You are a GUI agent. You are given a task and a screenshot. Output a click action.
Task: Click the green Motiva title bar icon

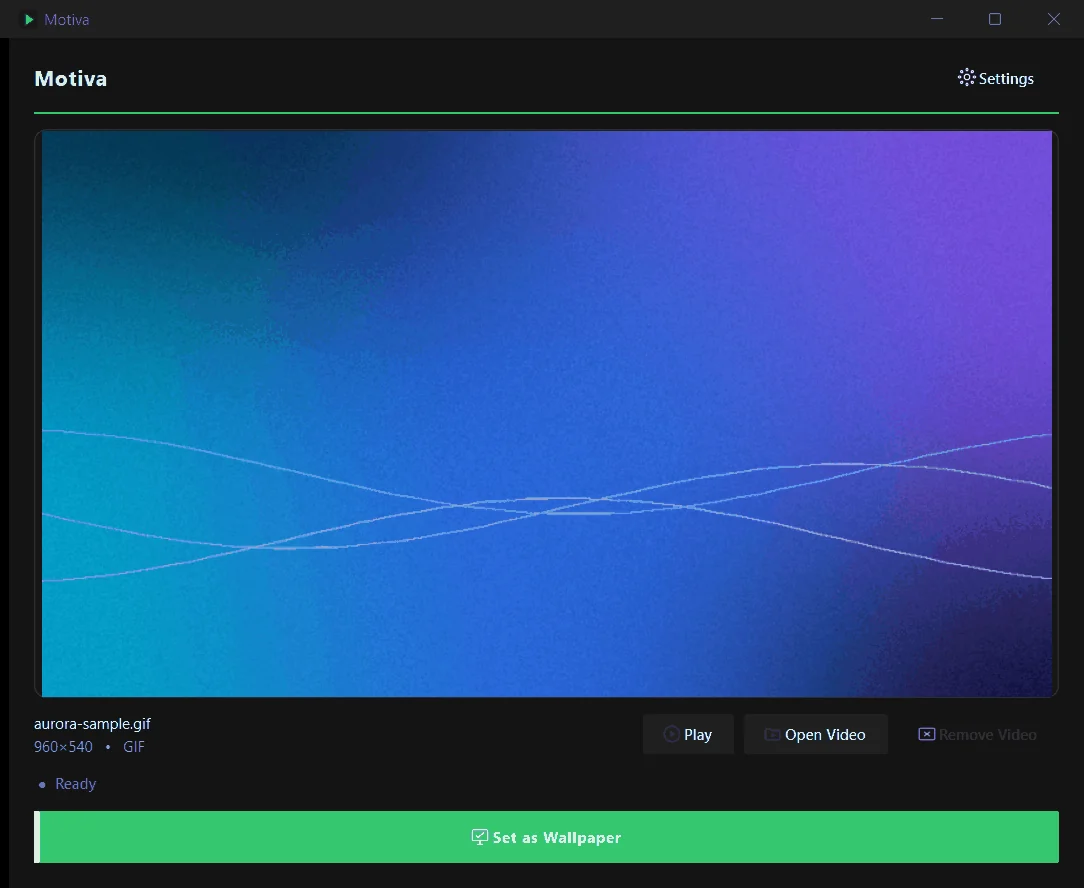coord(29,19)
